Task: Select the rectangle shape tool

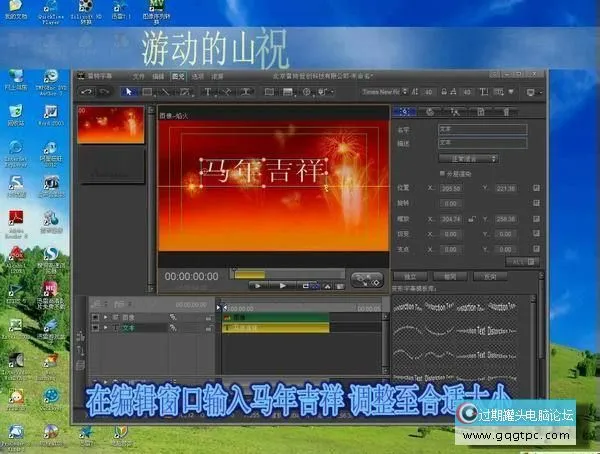Action: [x=147, y=92]
